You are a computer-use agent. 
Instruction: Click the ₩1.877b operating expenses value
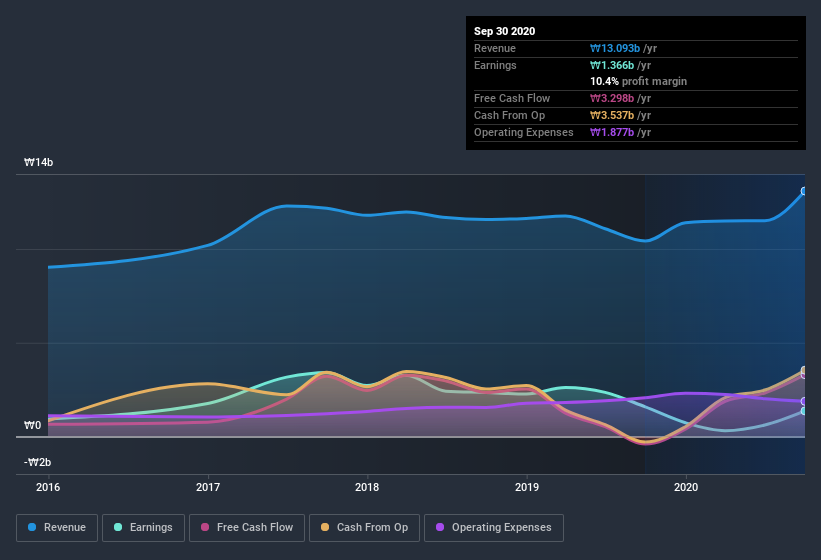(612, 132)
